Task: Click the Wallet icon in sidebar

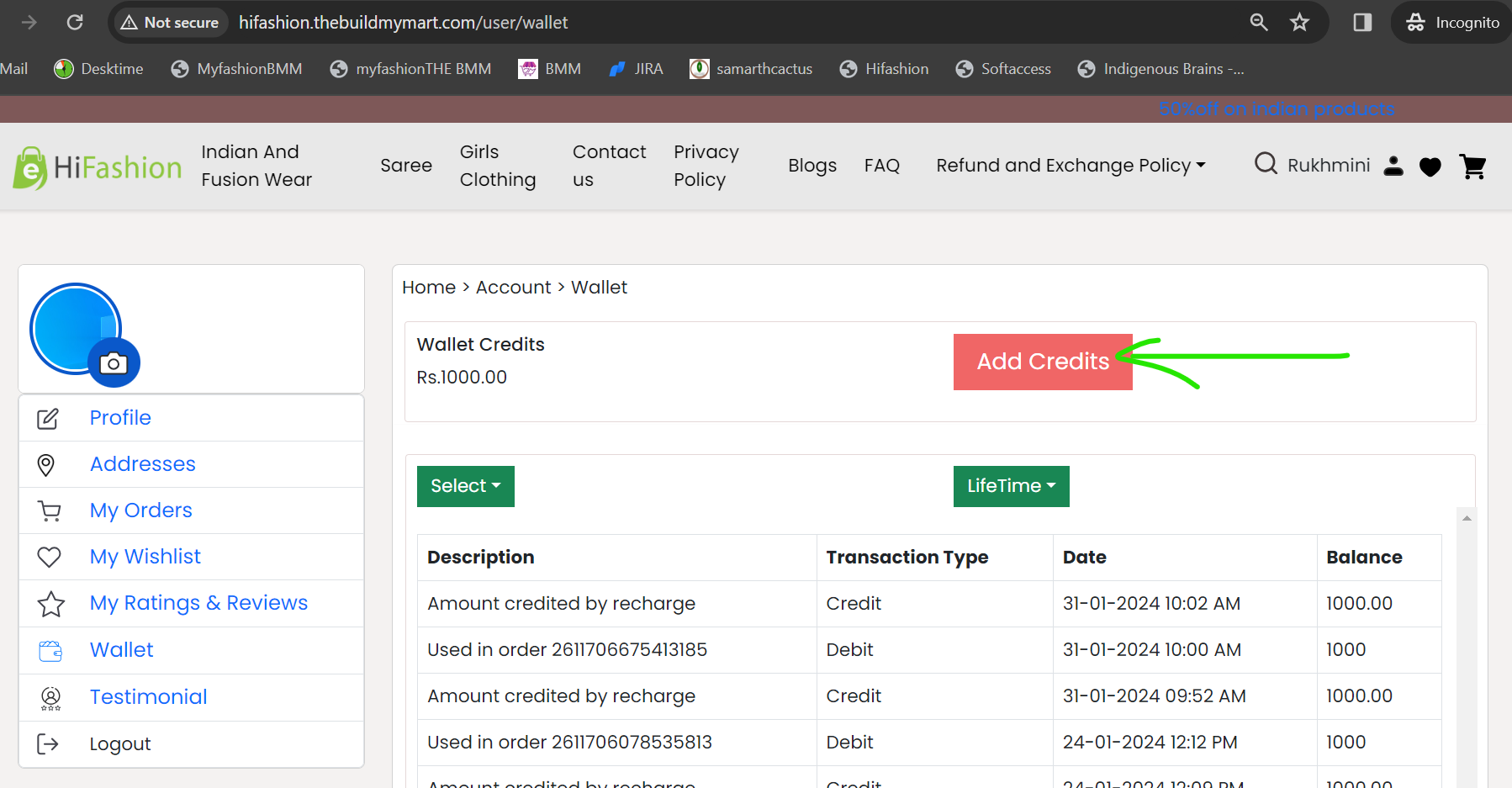Action: [x=50, y=650]
